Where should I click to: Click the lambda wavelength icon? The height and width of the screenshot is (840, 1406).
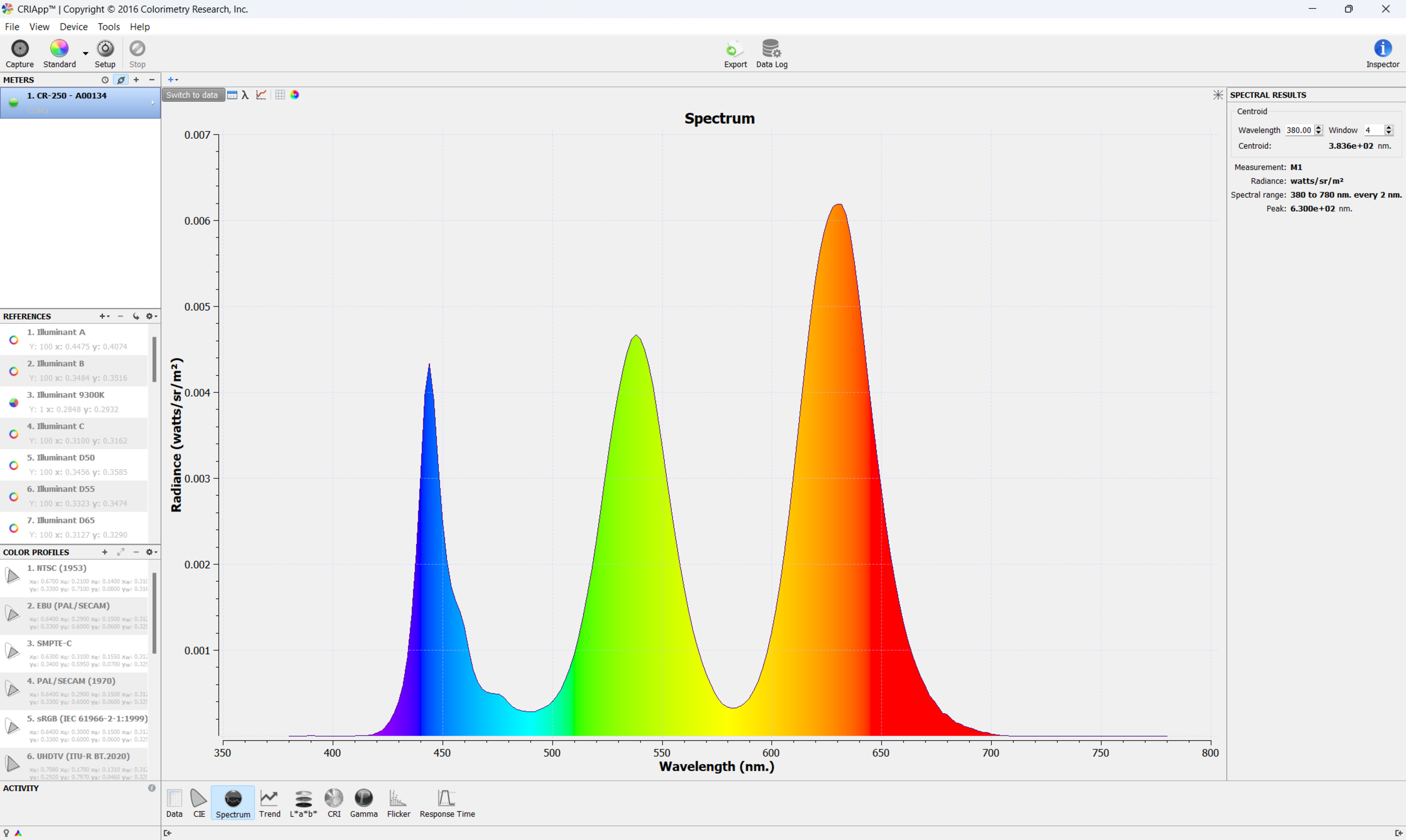(245, 95)
